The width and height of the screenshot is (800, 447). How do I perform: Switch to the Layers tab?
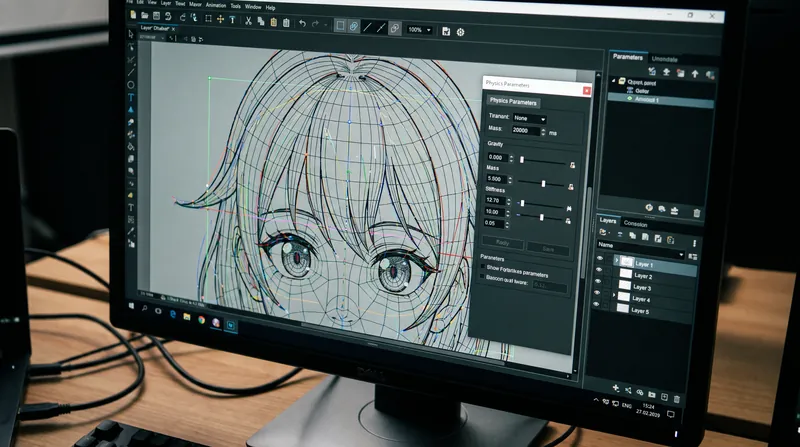608,220
